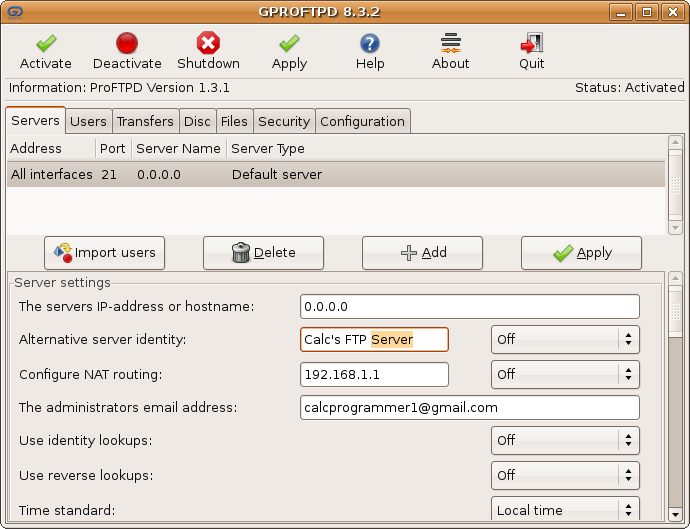Click the GPROFTPD window menu icon in the title bar
690x529 pixels.
tap(15, 12)
